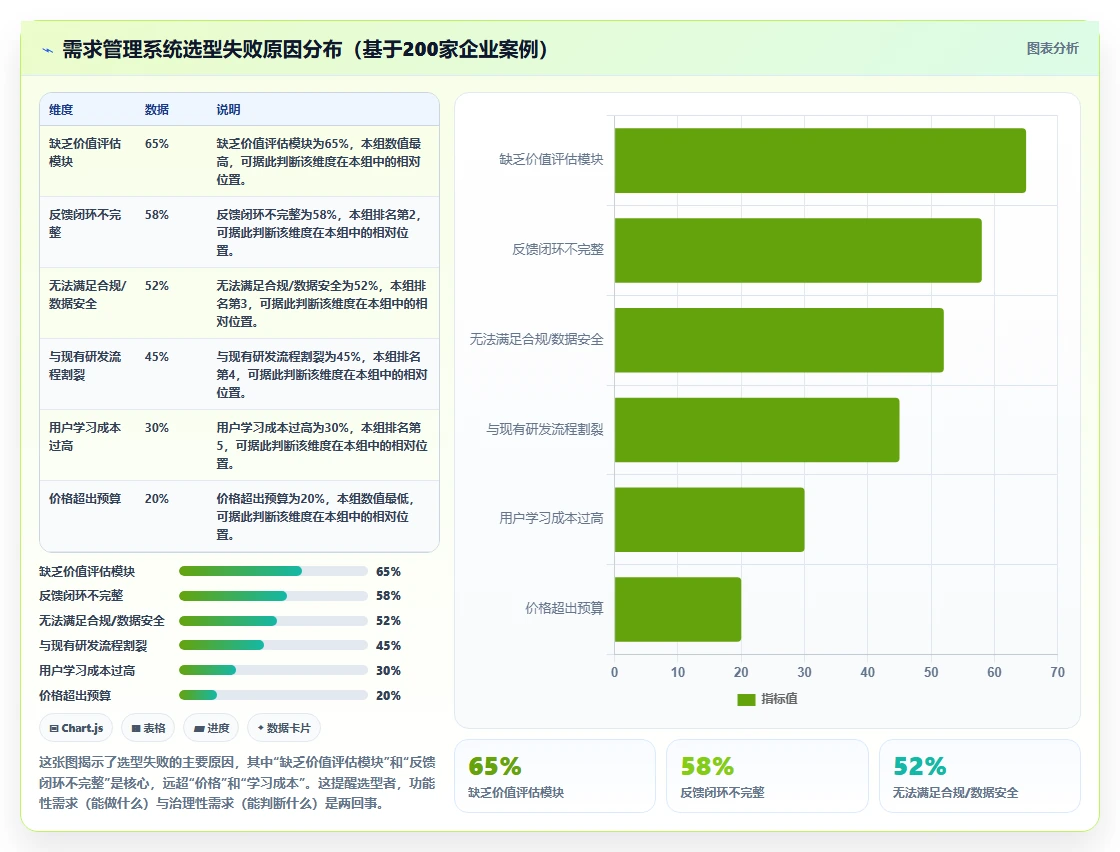Click the 用户学习成本过高 chart bar
Screen dimensions: 1120x852
709,519
